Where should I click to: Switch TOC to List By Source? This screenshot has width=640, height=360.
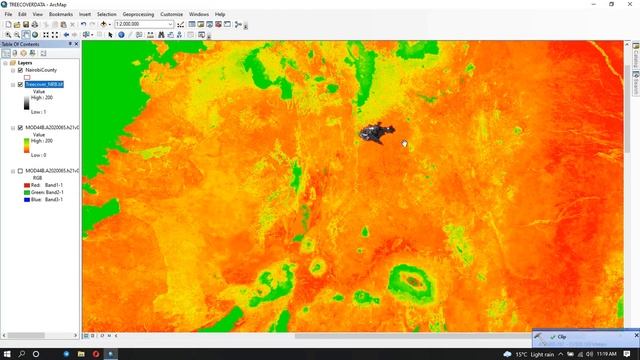pyautogui.click(x=15, y=53)
